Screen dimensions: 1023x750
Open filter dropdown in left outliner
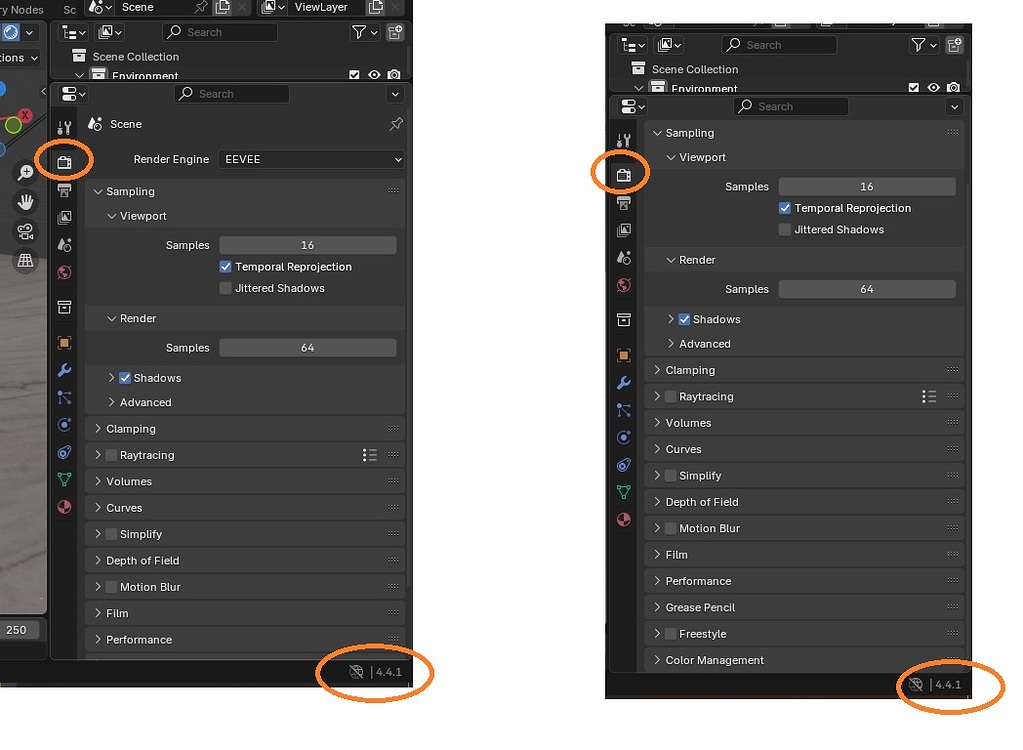pos(364,32)
